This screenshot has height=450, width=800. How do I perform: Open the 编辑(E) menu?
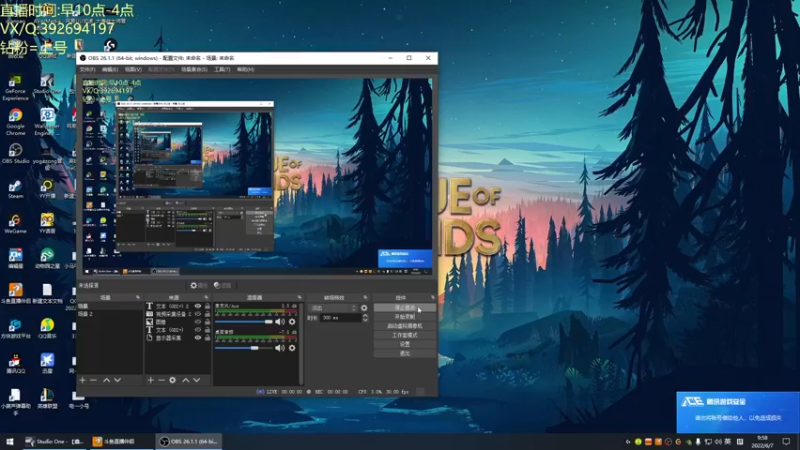[110, 69]
